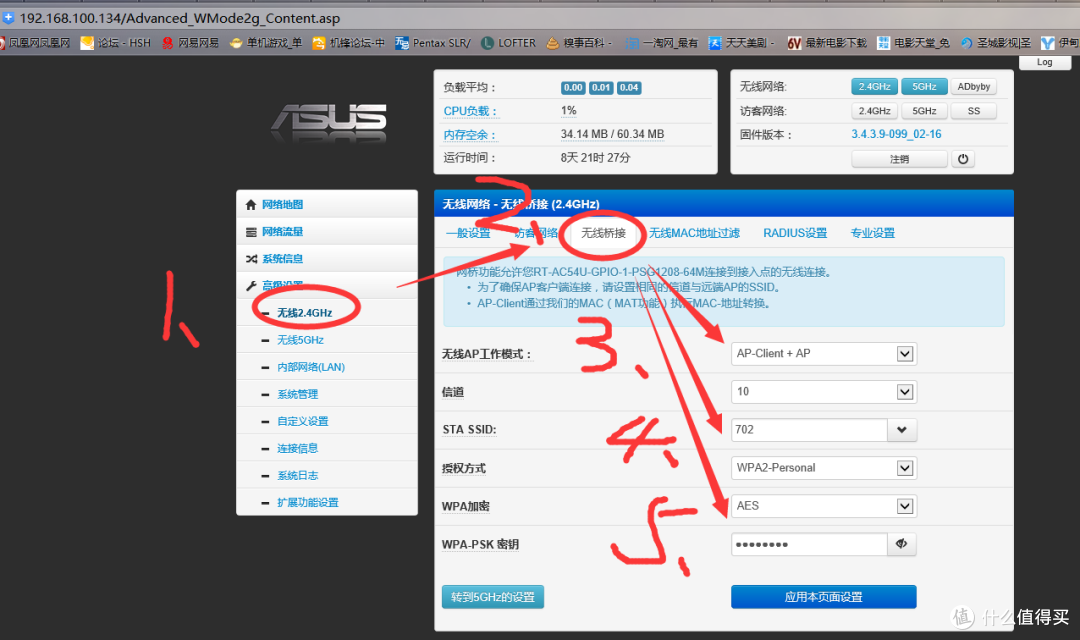Open 扩展功能设置 menu item
The height and width of the screenshot is (640, 1080).
click(x=307, y=503)
